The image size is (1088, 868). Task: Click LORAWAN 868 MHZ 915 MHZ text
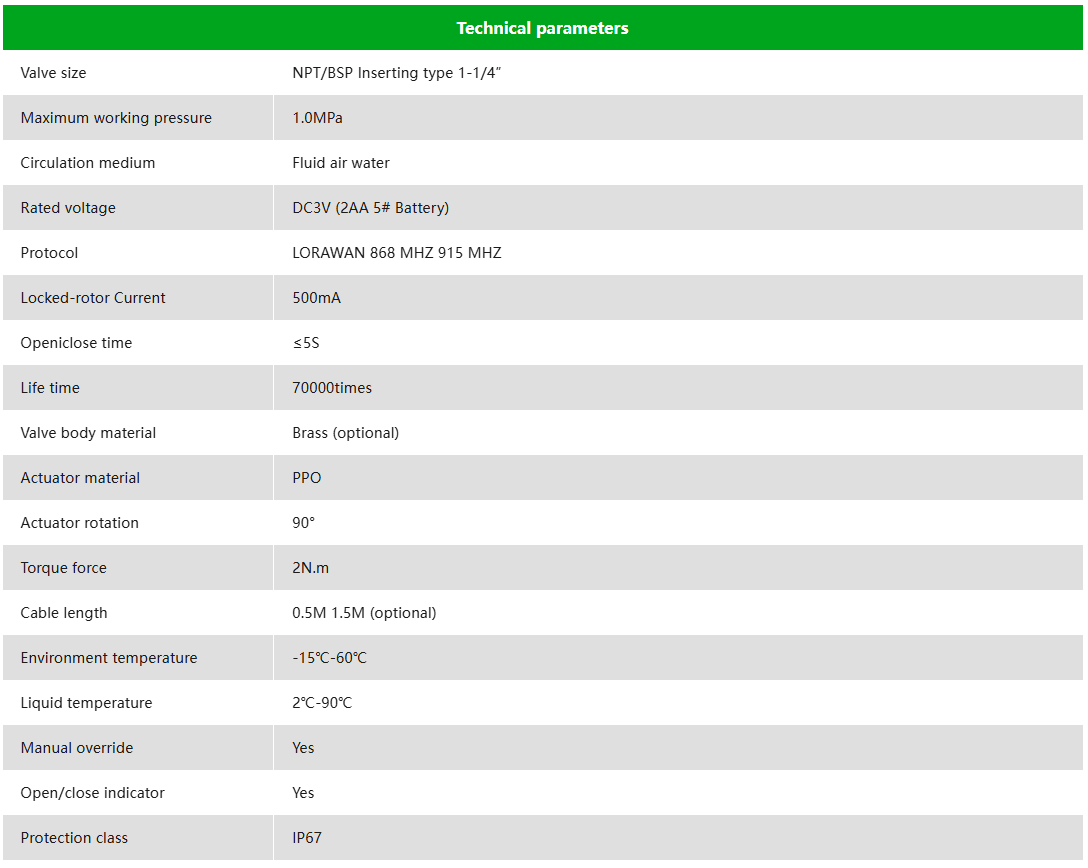pos(397,253)
